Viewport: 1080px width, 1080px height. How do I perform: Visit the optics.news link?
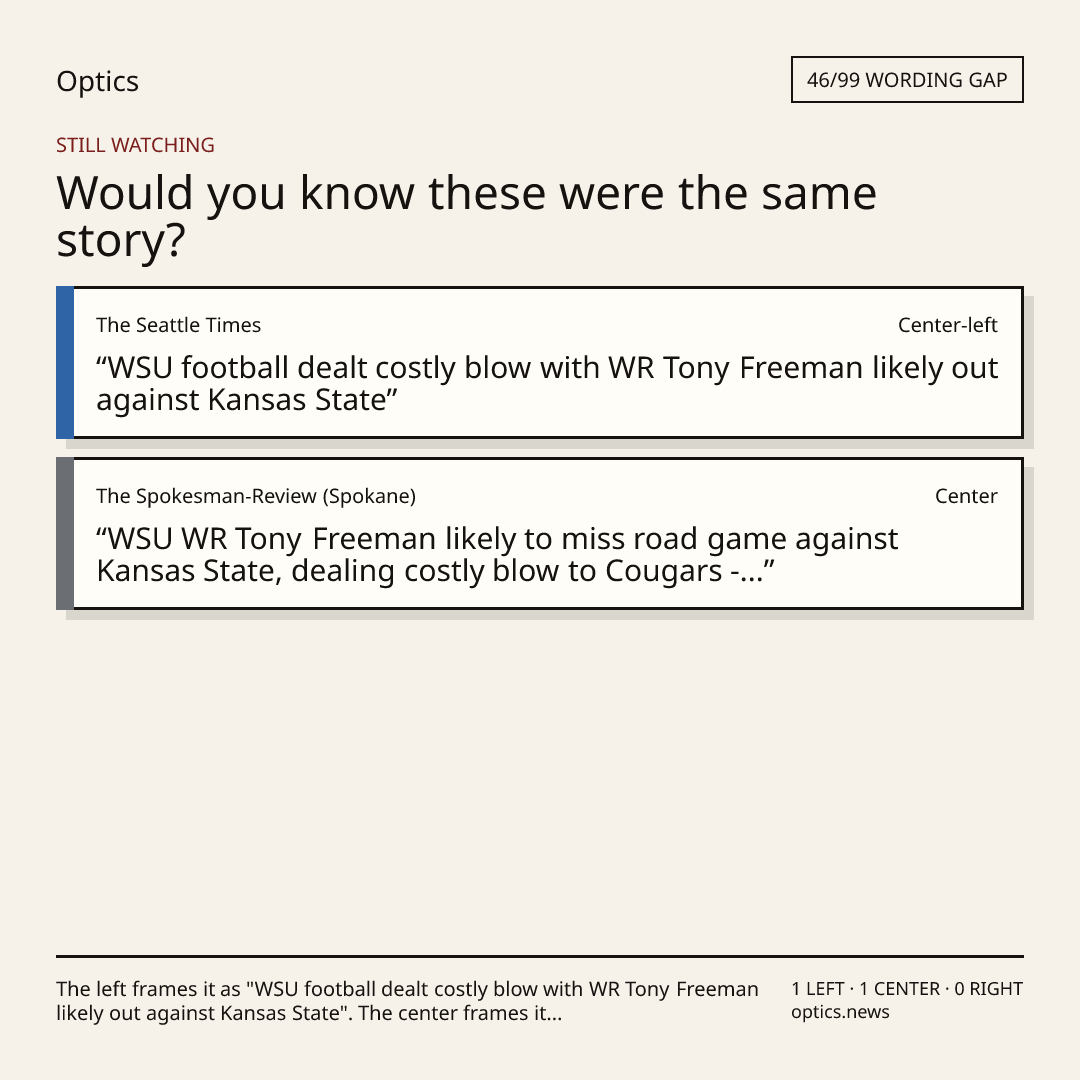click(x=840, y=1012)
